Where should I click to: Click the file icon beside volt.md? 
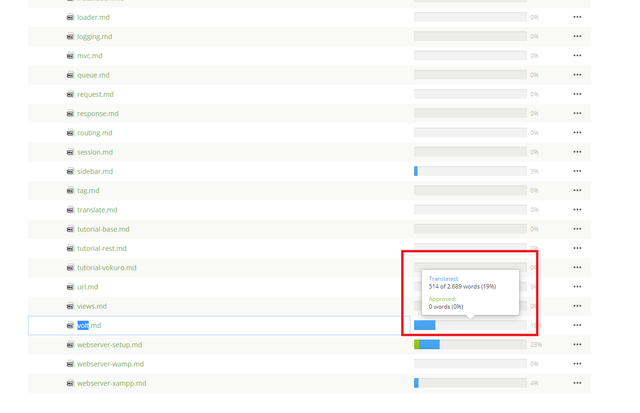pos(70,325)
